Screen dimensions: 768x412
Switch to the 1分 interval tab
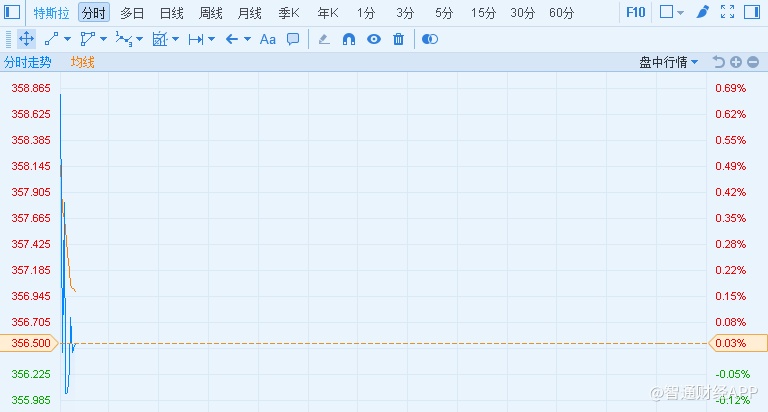(x=366, y=13)
